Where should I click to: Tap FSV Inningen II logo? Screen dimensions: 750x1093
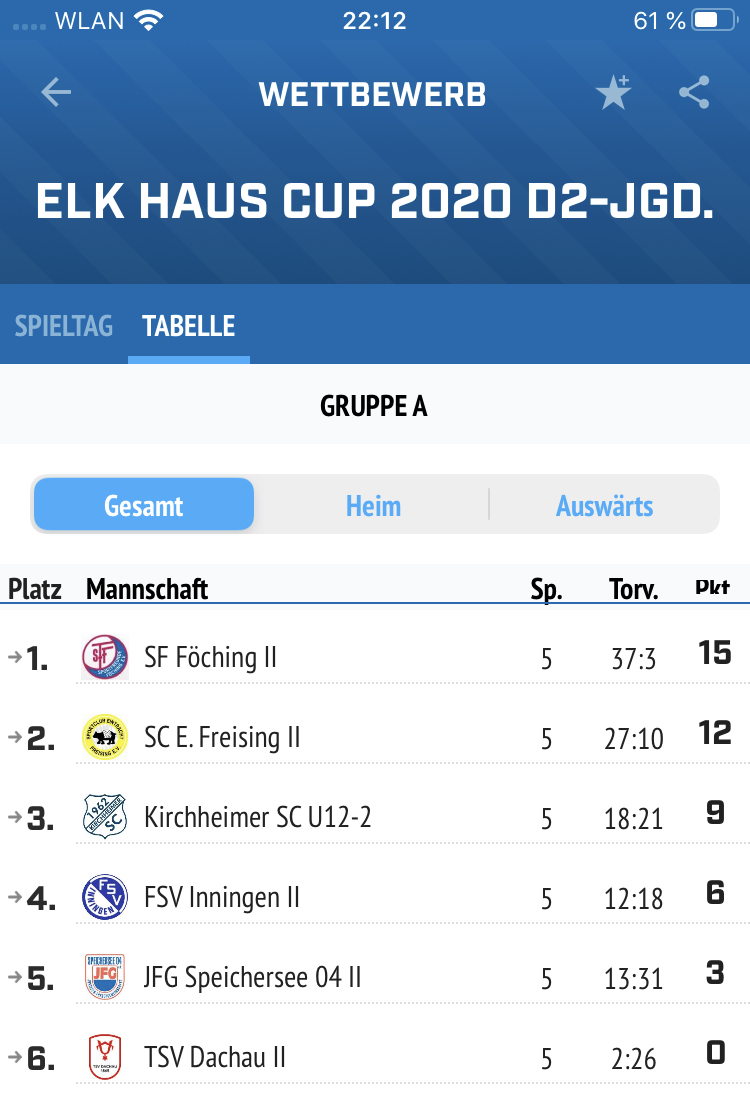(105, 897)
